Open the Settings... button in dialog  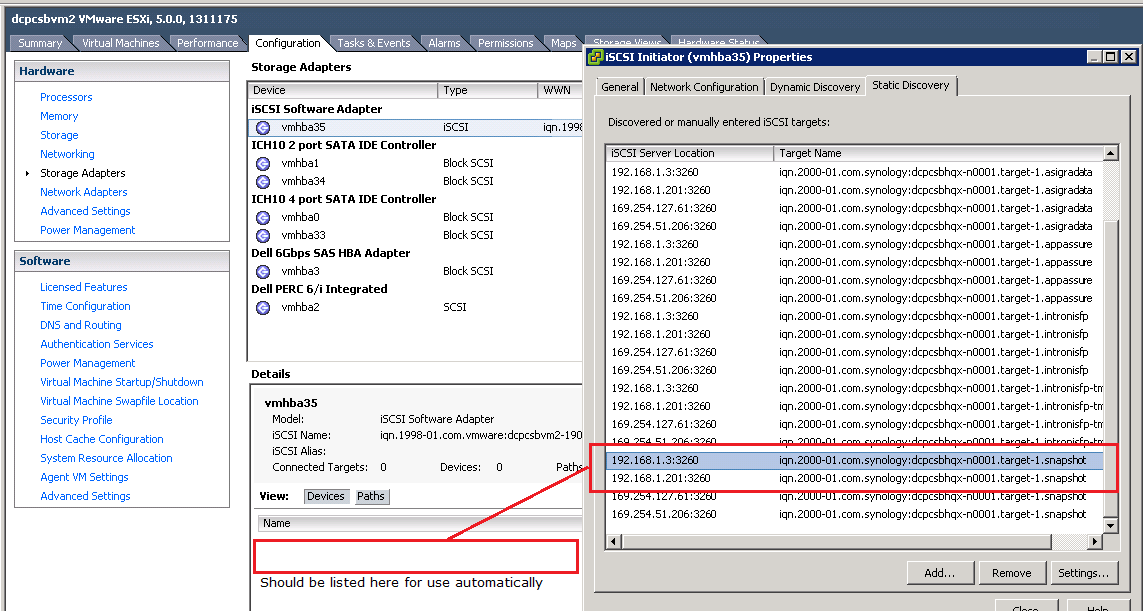tap(1083, 573)
